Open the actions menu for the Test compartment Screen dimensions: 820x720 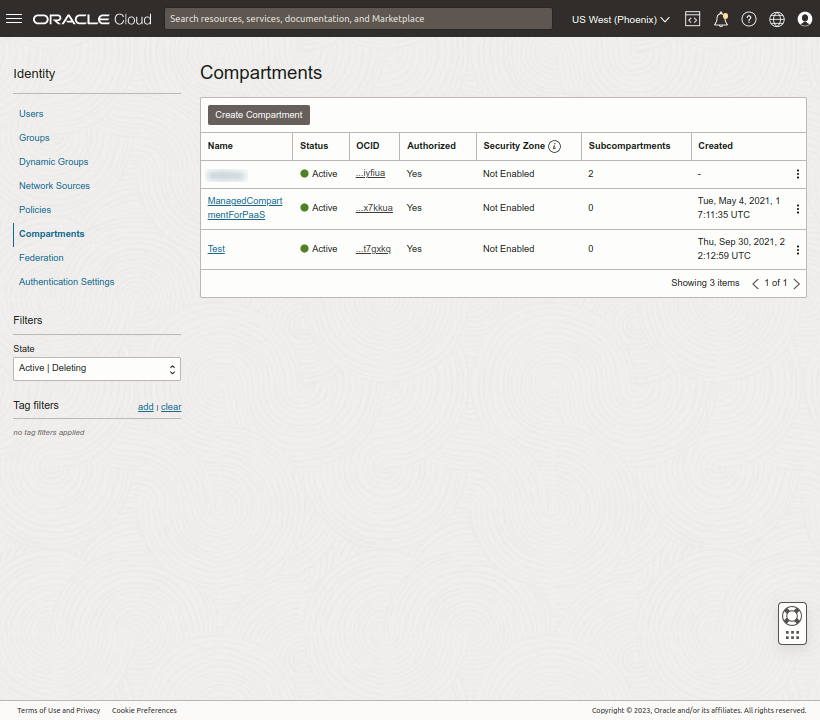tap(797, 248)
